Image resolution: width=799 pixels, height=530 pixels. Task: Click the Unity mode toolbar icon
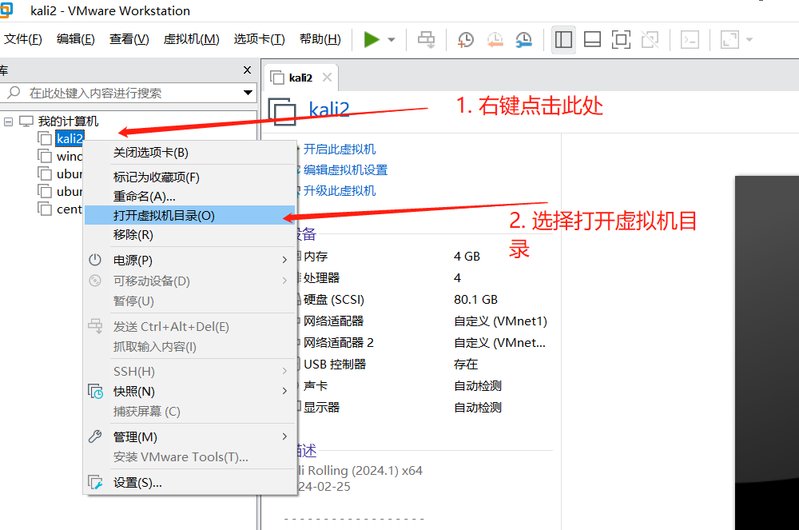[650, 39]
